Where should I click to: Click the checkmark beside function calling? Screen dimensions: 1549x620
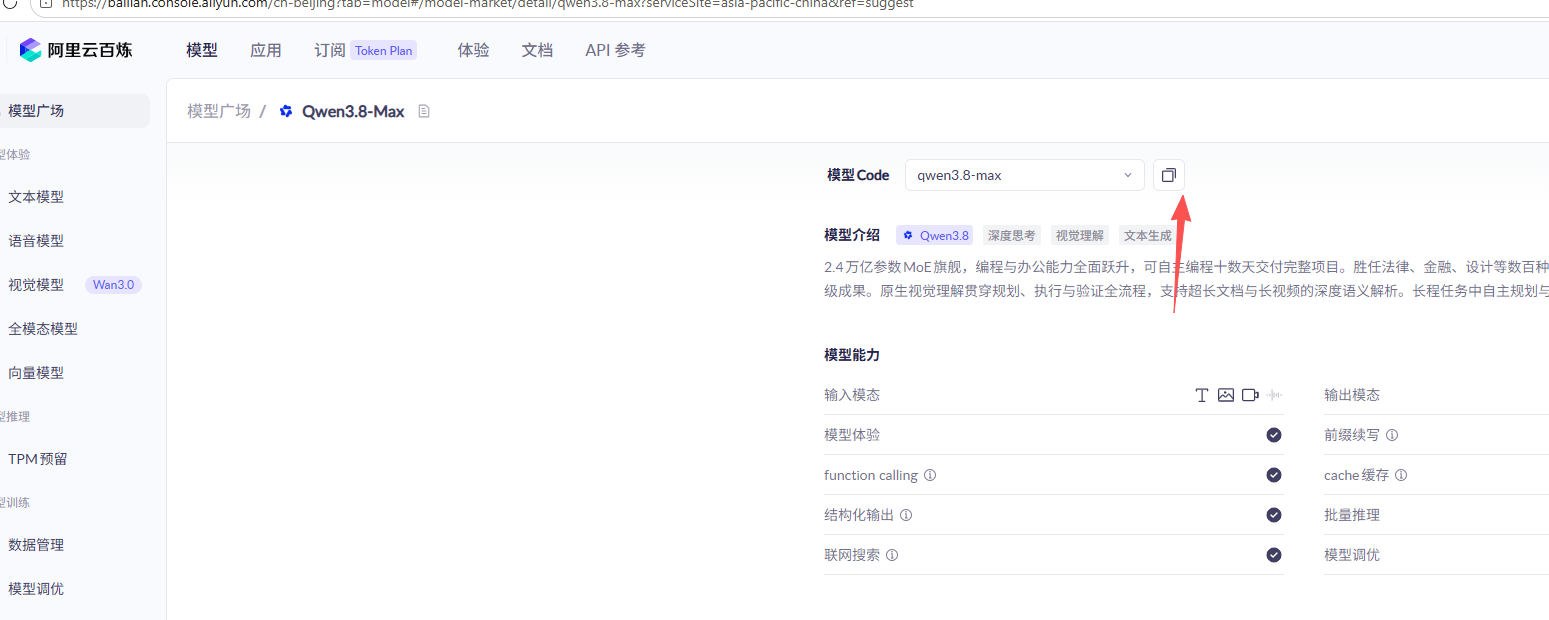coord(1274,475)
